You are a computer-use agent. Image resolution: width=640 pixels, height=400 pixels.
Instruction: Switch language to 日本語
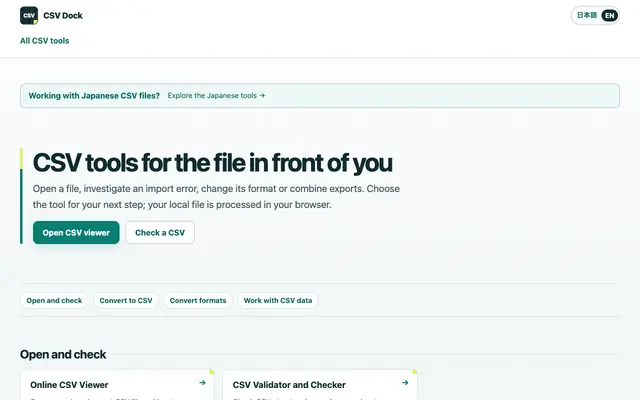pyautogui.click(x=587, y=16)
